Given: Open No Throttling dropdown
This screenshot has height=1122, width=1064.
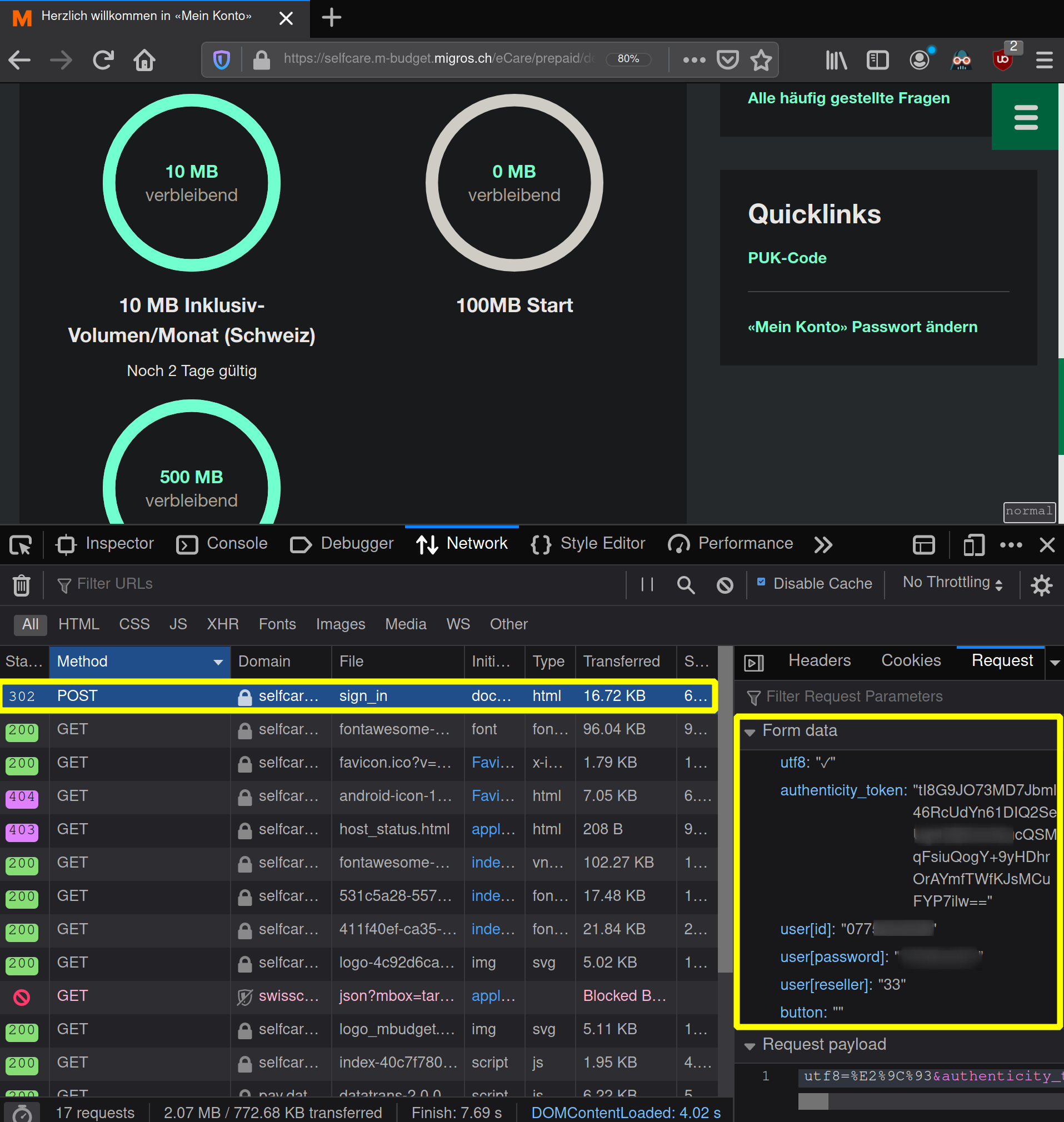Looking at the screenshot, I should pos(953,582).
